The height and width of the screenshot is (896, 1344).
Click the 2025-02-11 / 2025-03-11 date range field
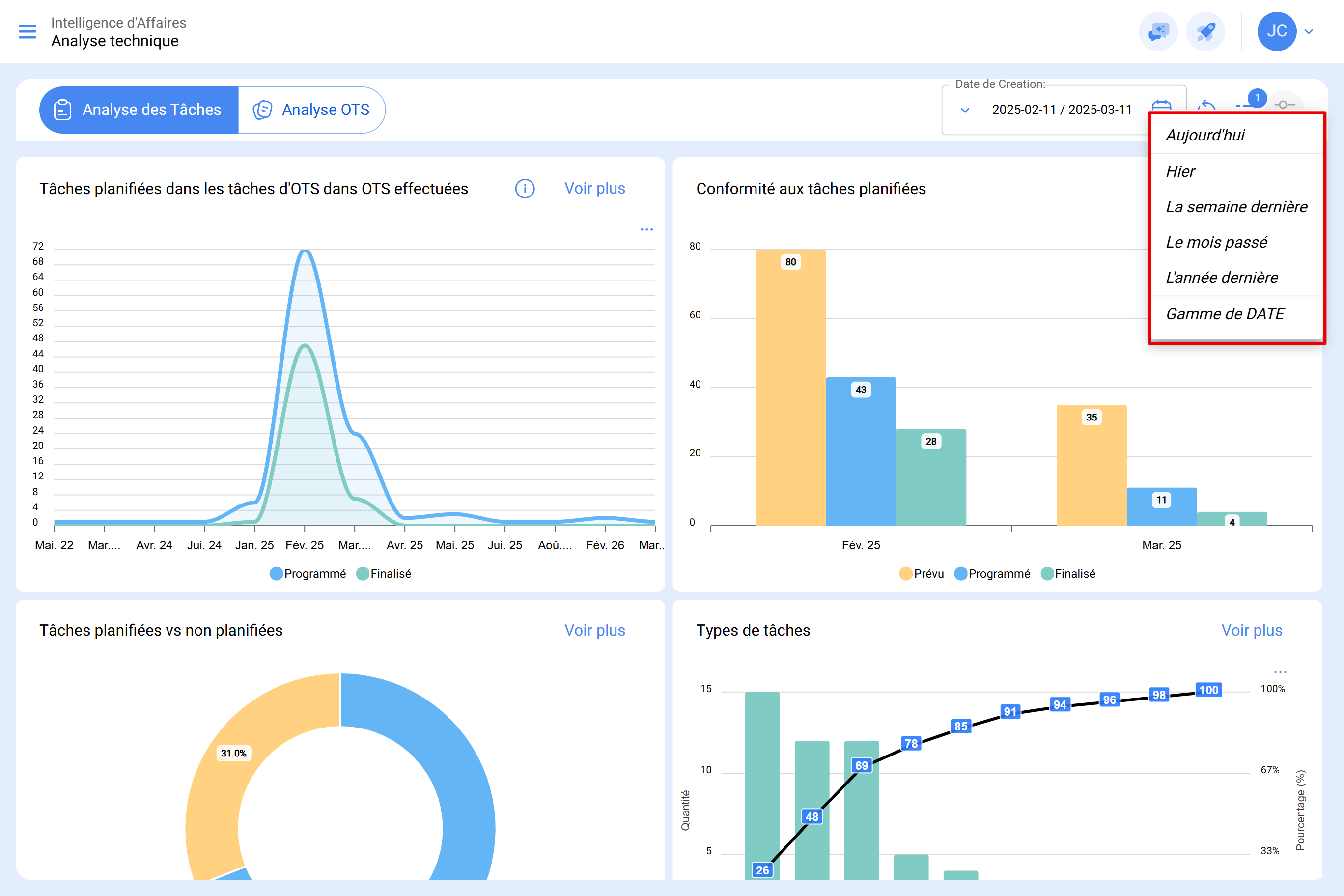tap(1062, 110)
